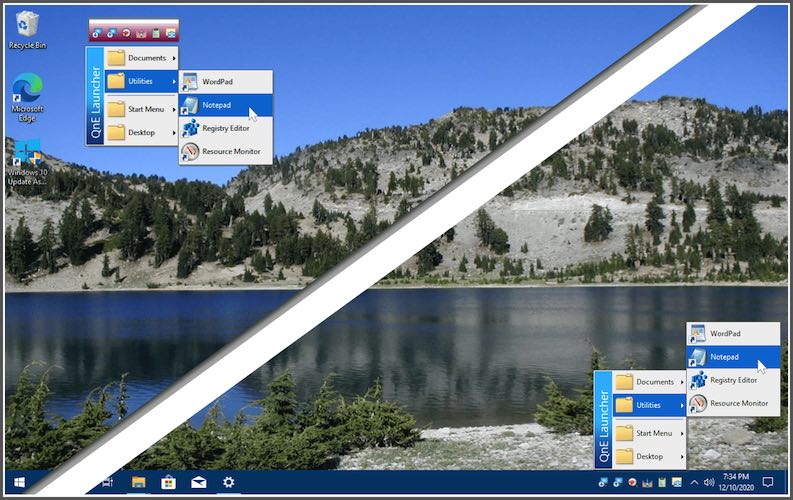This screenshot has width=793, height=500.
Task: Click the red round icon on the floating toolbar
Action: (127, 33)
